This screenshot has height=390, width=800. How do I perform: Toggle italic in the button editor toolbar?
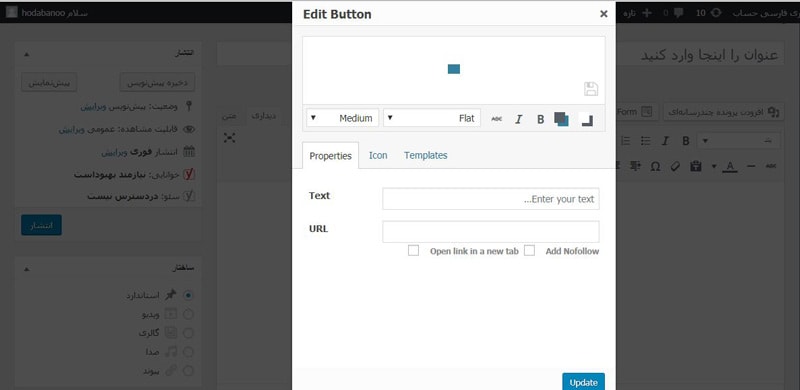point(519,119)
